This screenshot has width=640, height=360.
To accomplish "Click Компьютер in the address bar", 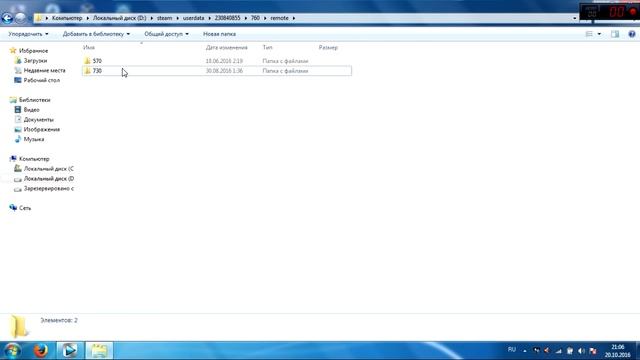I will (x=67, y=18).
